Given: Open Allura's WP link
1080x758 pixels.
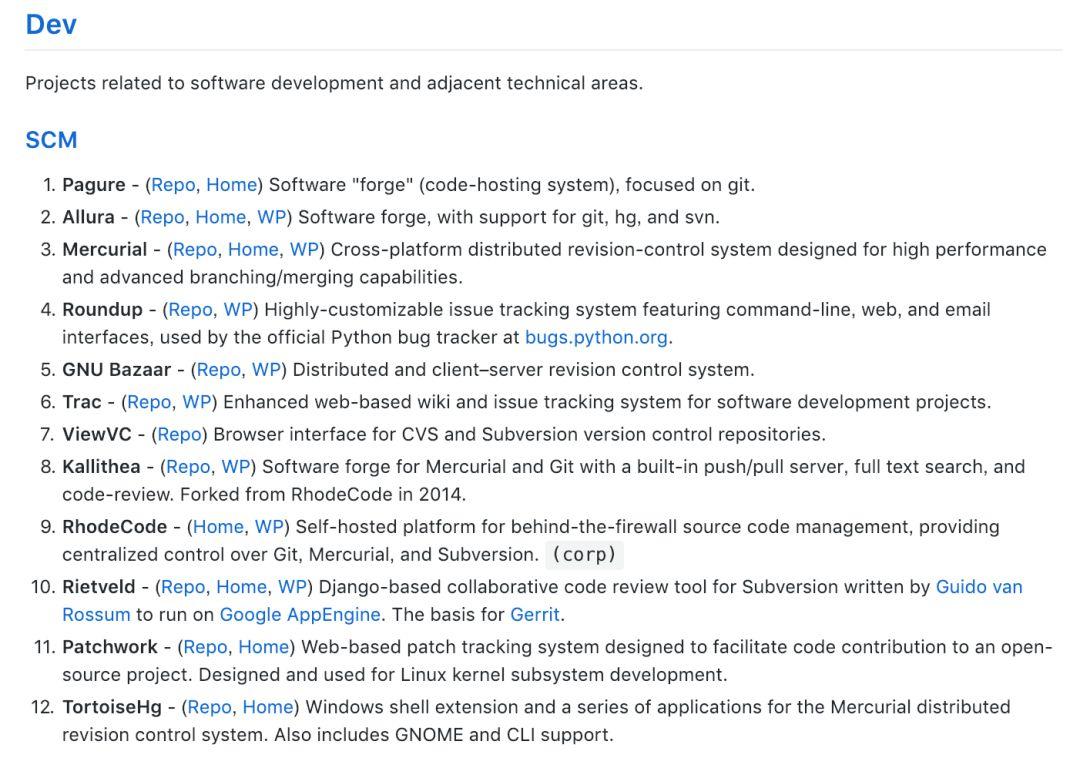Looking at the screenshot, I should coord(271,217).
